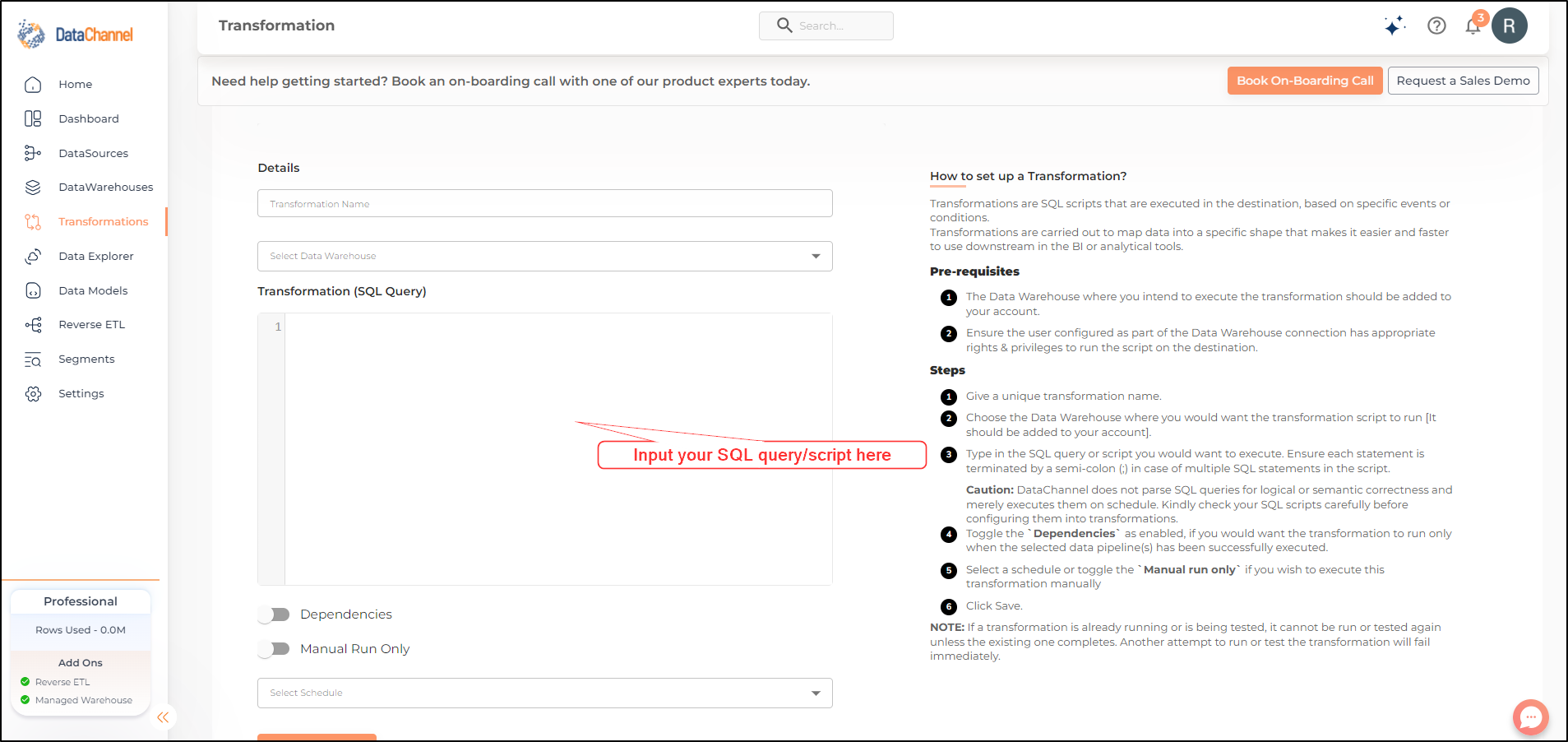Screen dimensions: 1568x742
Task: Click the Settings gear icon
Action: point(33,394)
